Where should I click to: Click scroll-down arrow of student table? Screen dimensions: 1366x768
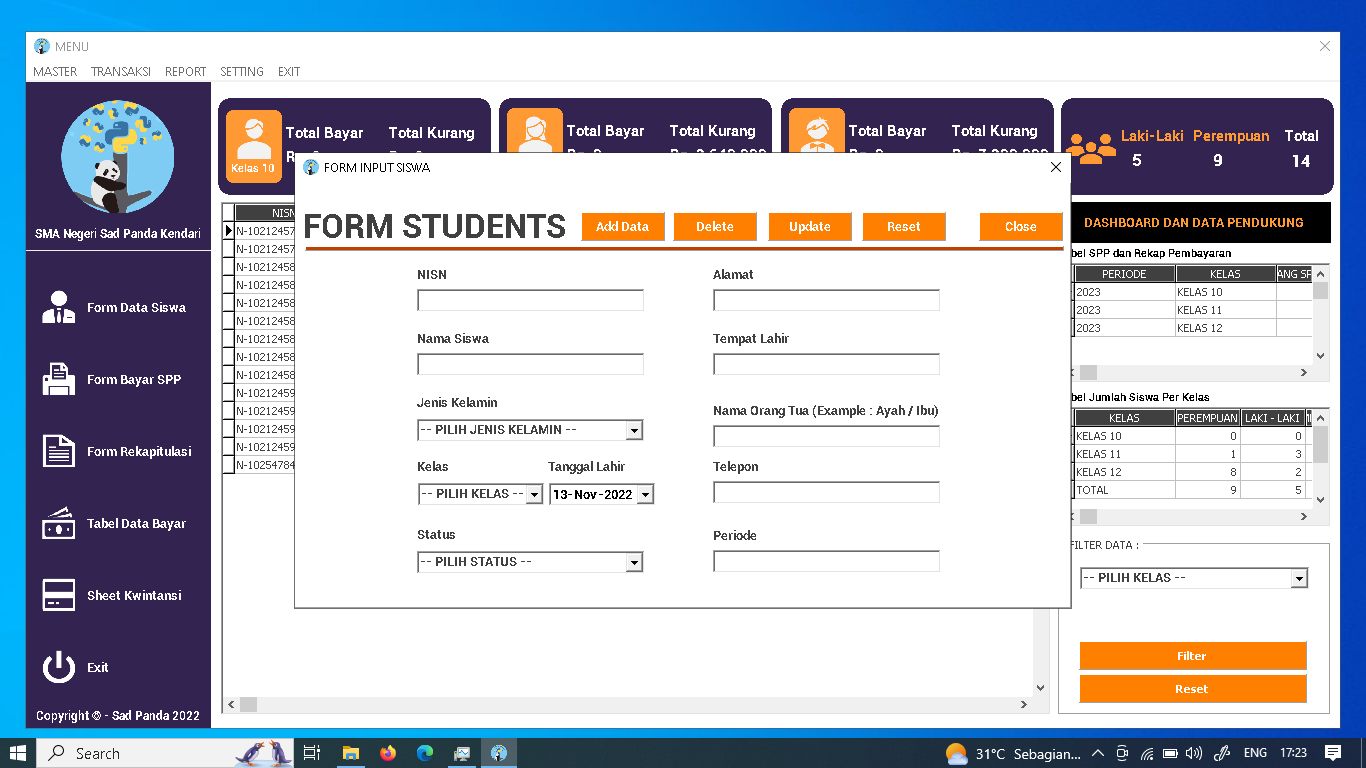point(1040,687)
